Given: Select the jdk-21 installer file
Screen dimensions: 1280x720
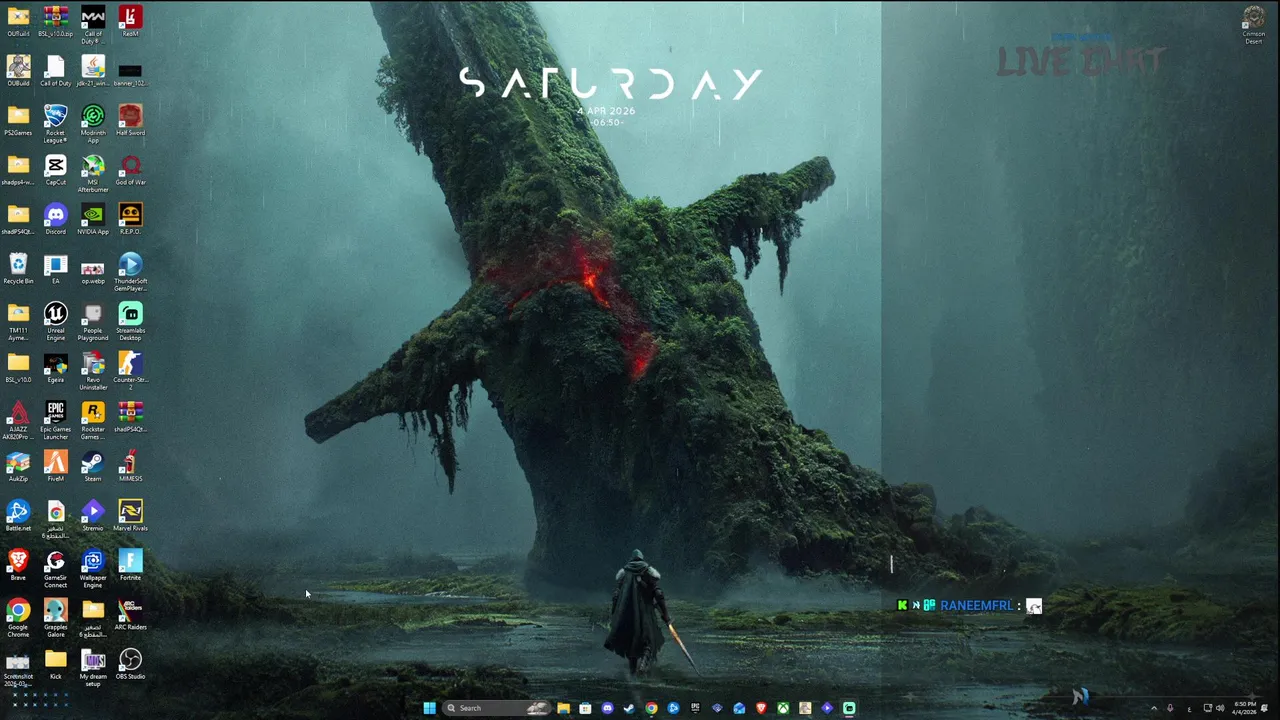Looking at the screenshot, I should tap(93, 71).
